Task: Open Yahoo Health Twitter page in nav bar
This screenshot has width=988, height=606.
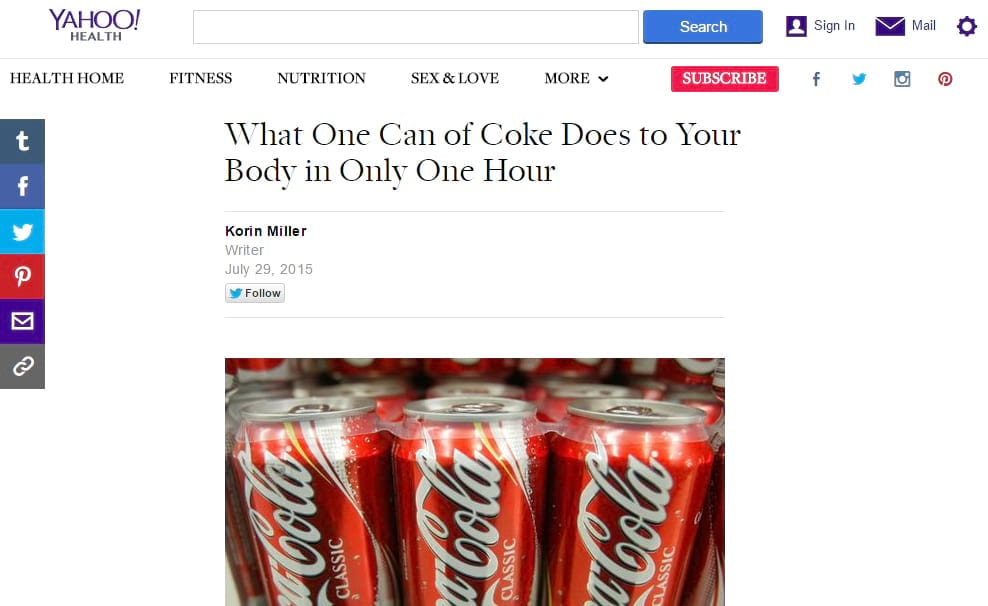Action: pos(859,79)
